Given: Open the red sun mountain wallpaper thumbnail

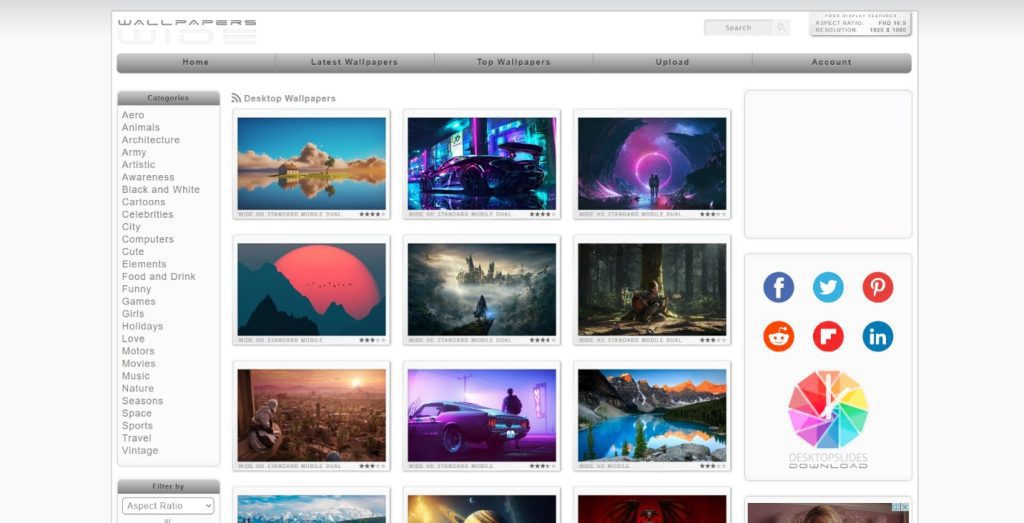Looking at the screenshot, I should pyautogui.click(x=311, y=289).
